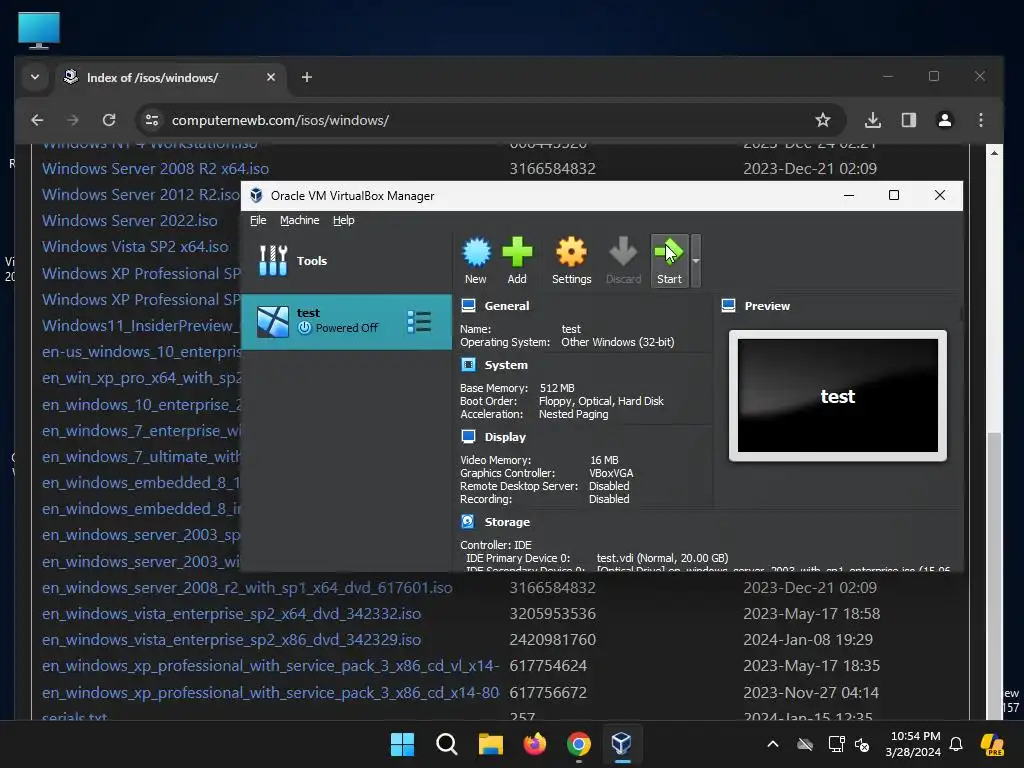The width and height of the screenshot is (1024, 768).
Task: Show hidden system tray icons
Action: tap(773, 744)
